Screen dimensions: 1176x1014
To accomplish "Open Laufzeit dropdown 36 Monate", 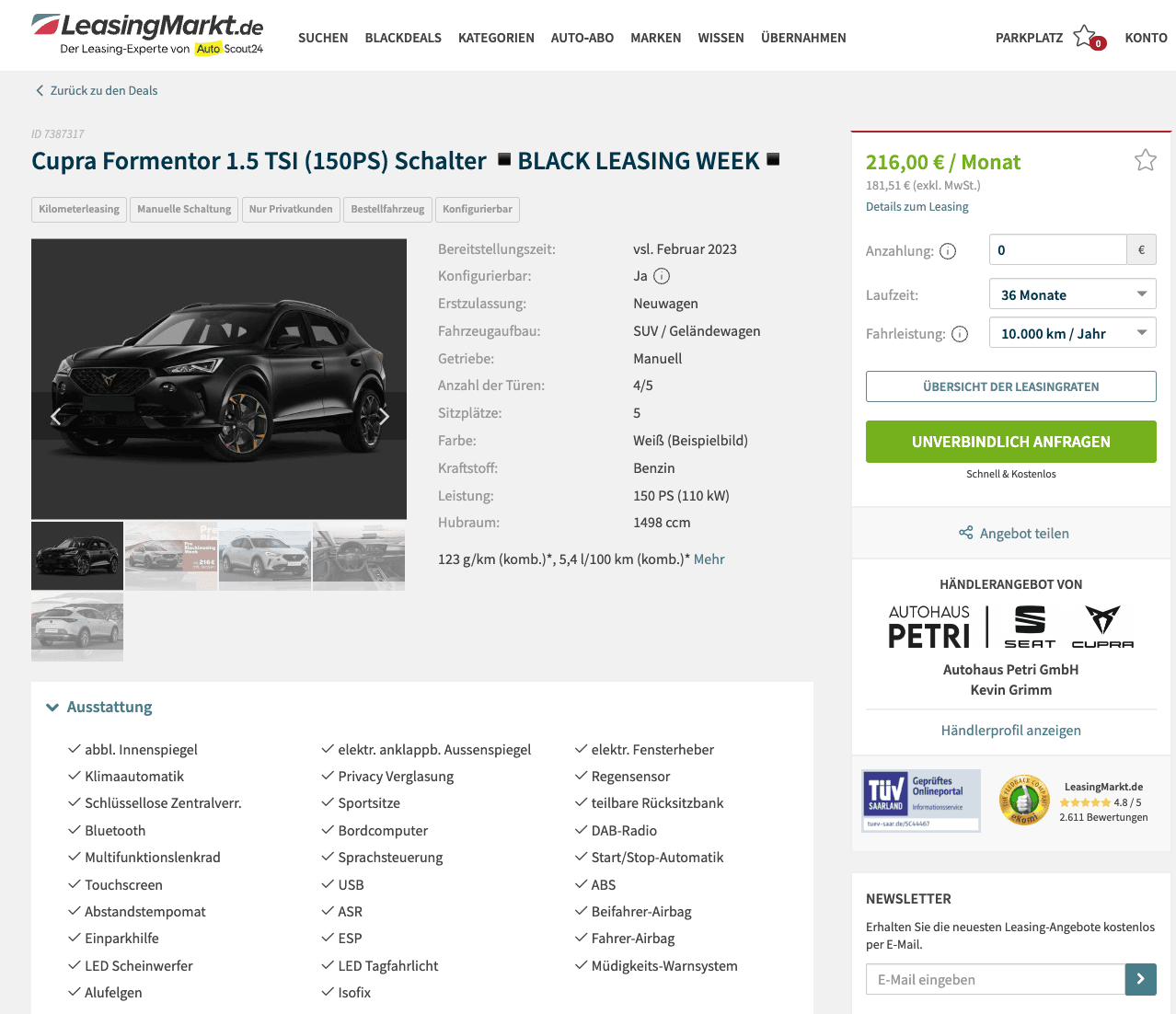I will (x=1072, y=294).
